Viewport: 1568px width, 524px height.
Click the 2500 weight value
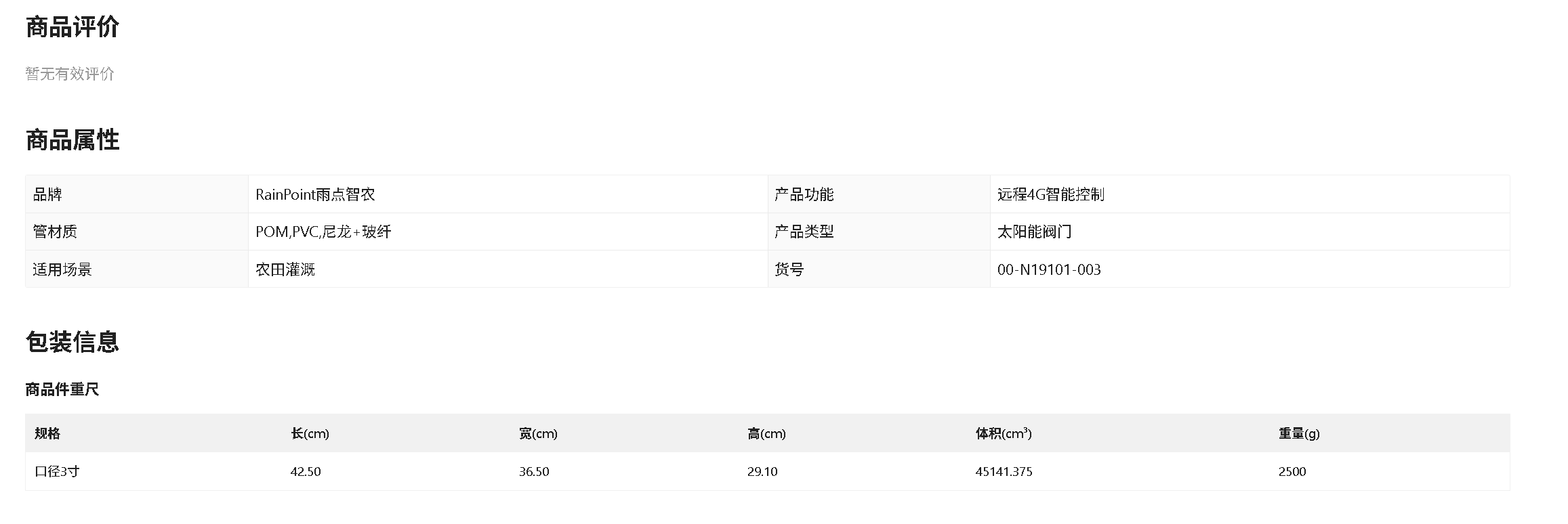[x=1292, y=472]
